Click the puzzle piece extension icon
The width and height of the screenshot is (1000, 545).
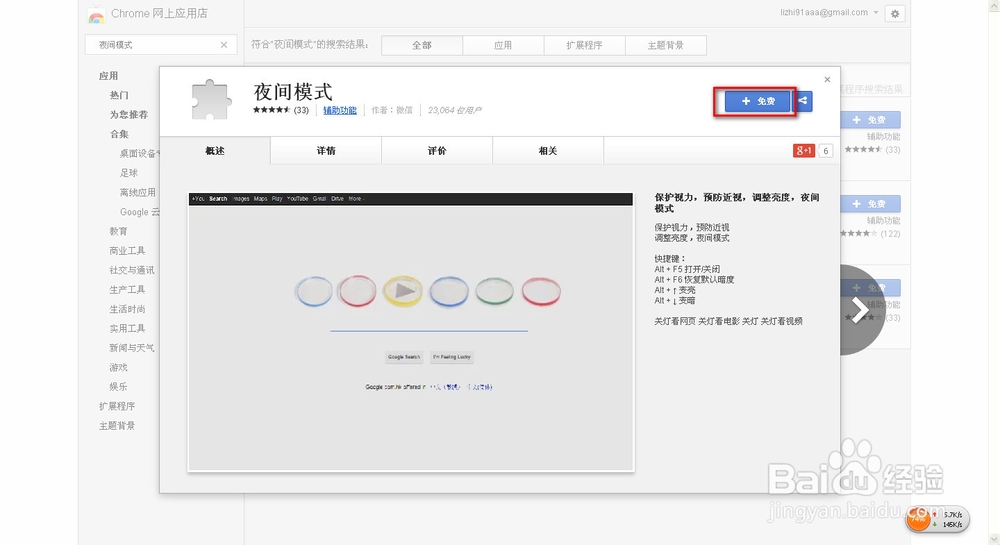coord(211,100)
